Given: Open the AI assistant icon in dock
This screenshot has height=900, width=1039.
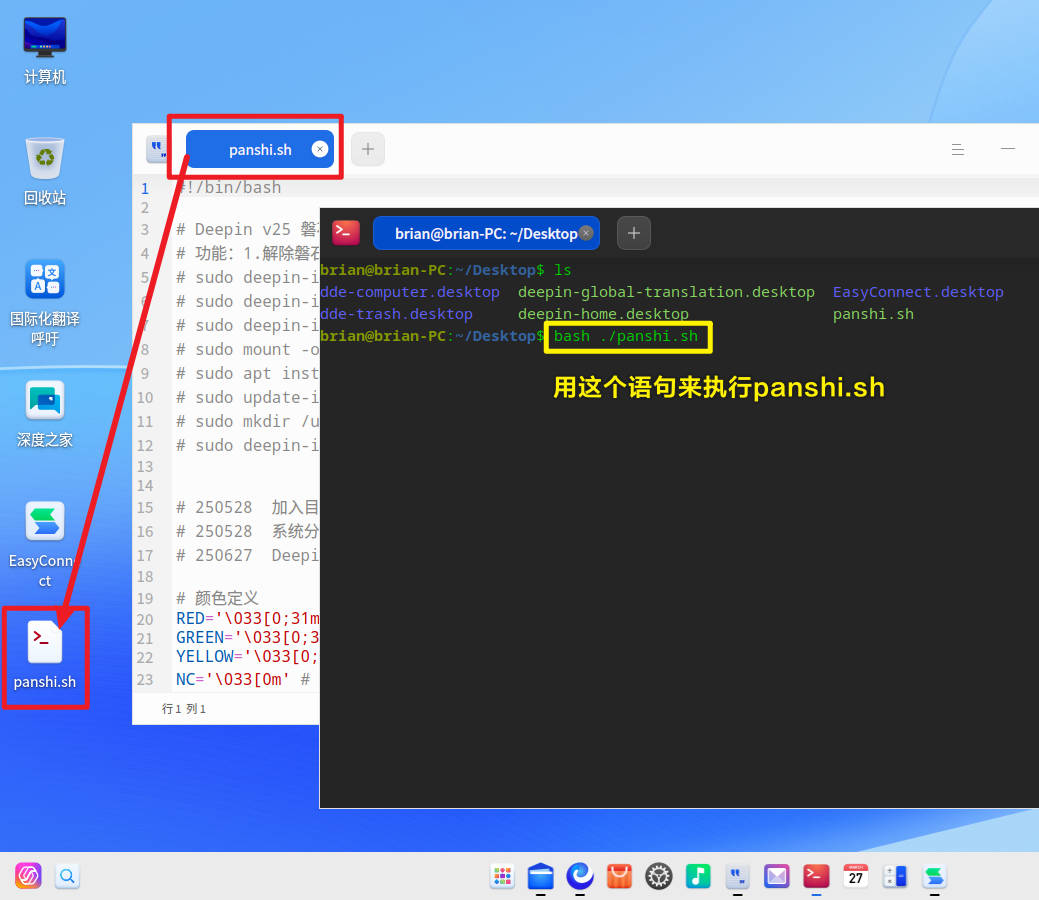Looking at the screenshot, I should click(28, 875).
